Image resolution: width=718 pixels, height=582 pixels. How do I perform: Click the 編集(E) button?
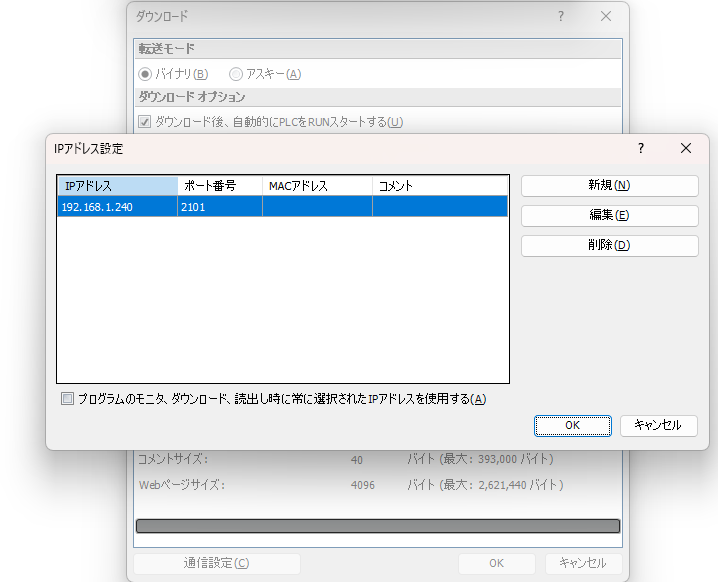point(609,215)
